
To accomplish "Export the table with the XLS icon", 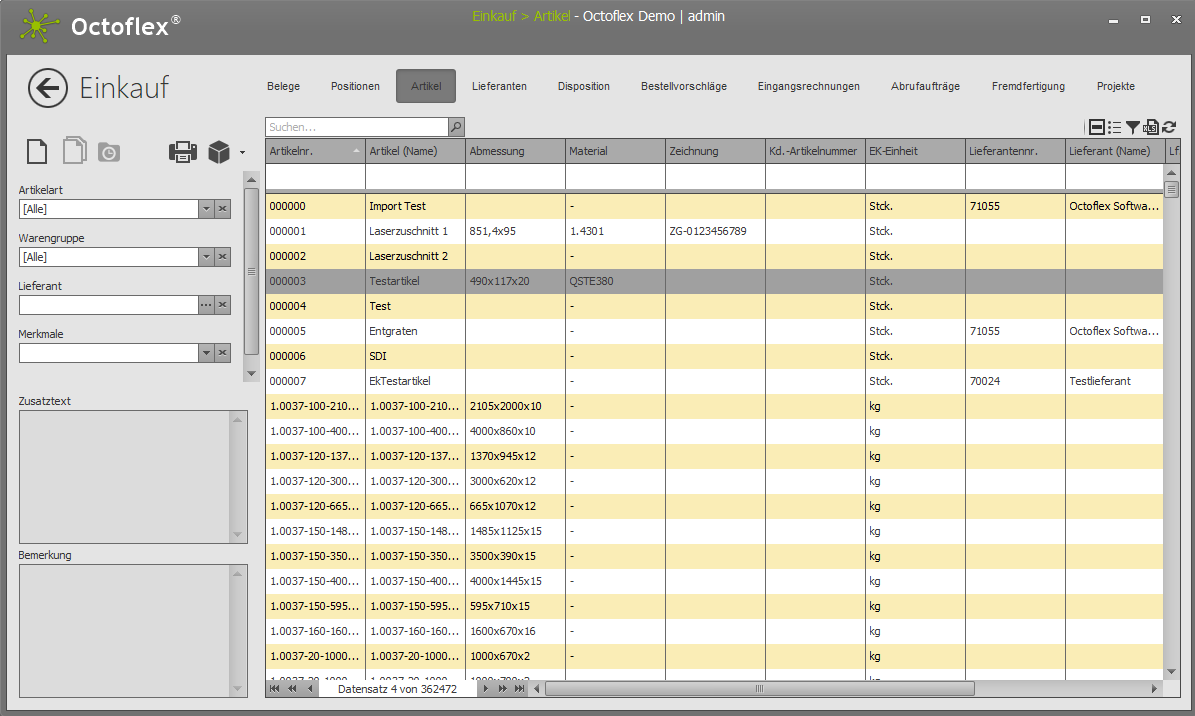I will tap(1151, 127).
